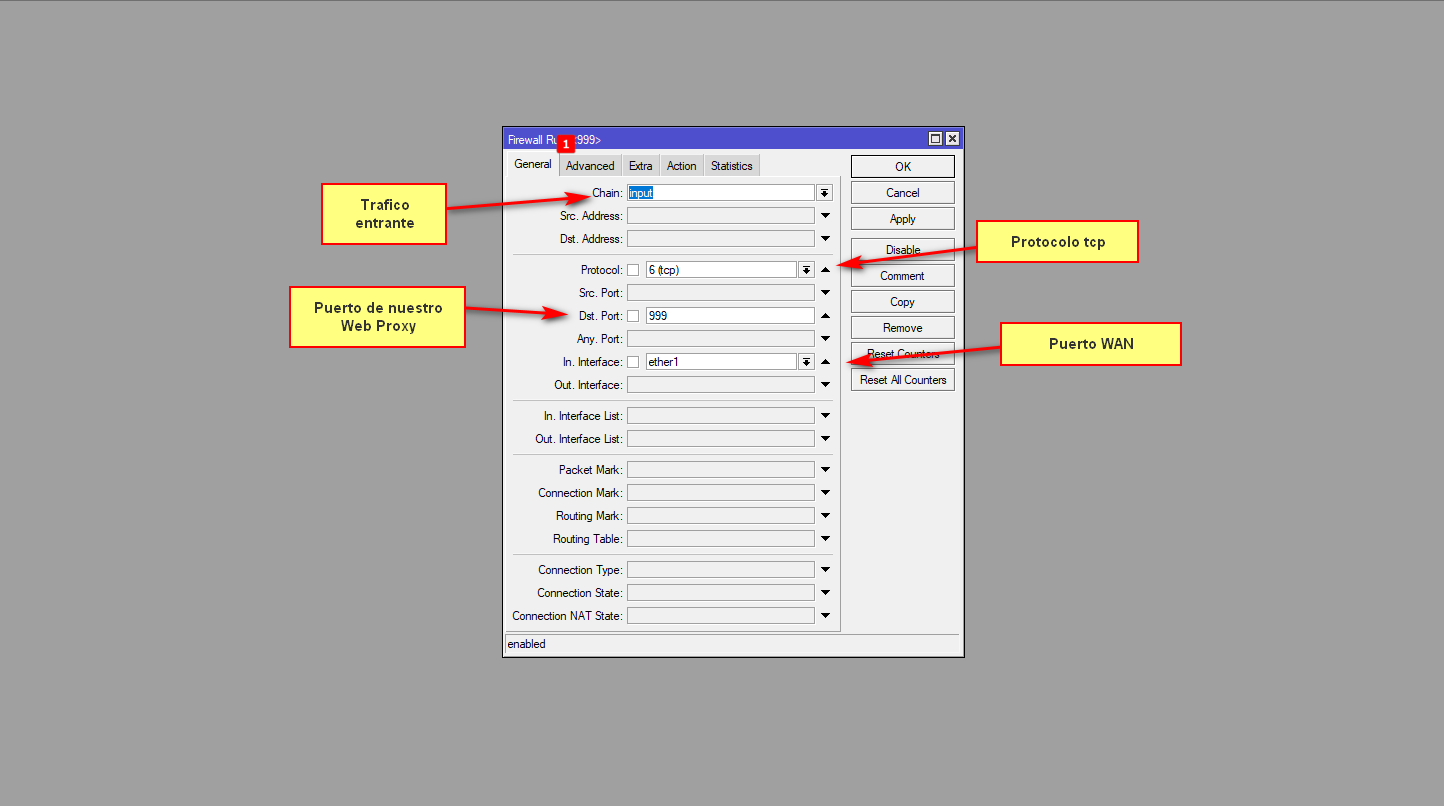Viewport: 1444px width, 806px height.
Task: Toggle the Dst. Port invert checkbox
Action: pyautogui.click(x=633, y=316)
